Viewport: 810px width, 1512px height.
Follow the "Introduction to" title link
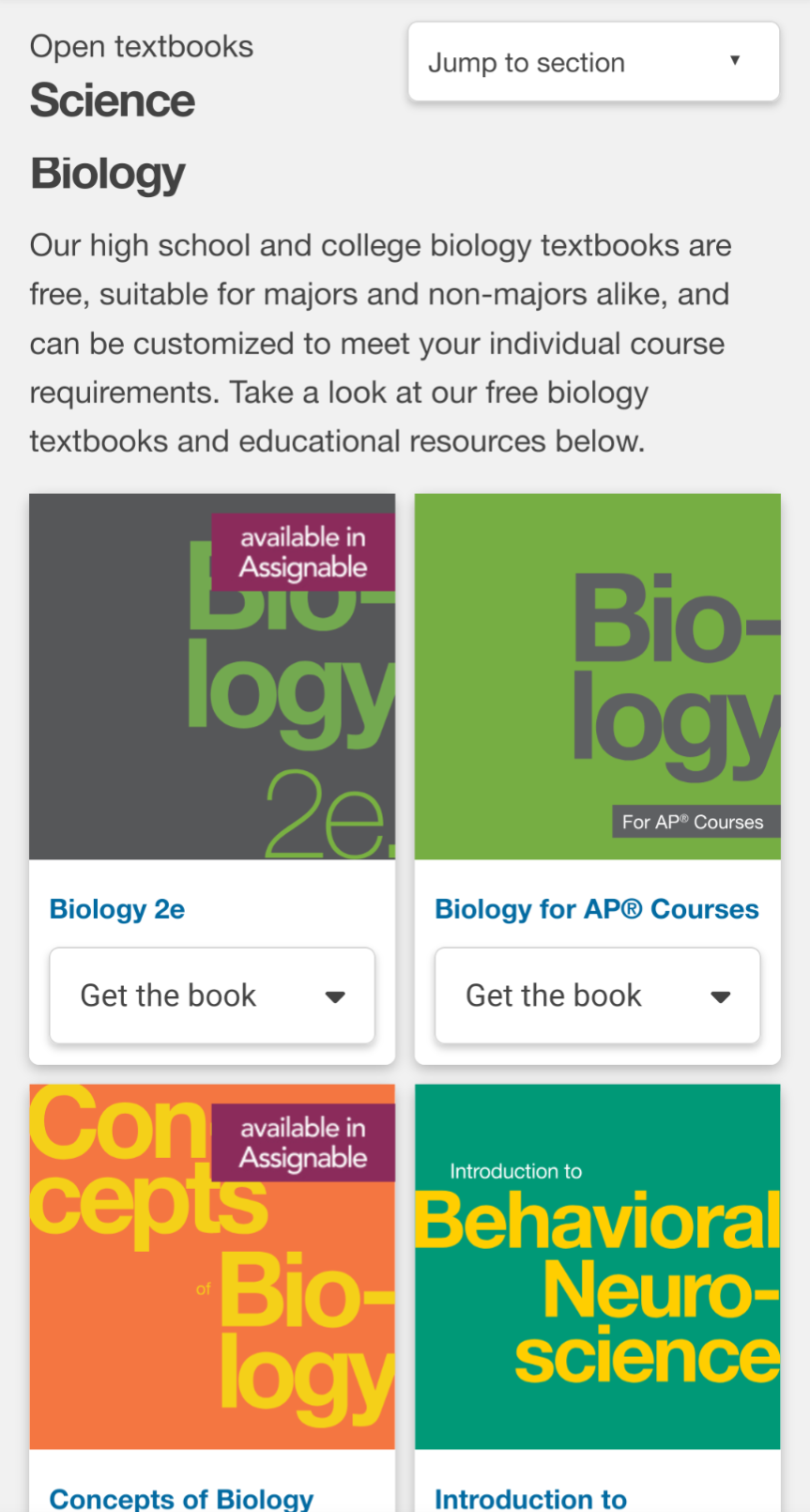[530, 1498]
